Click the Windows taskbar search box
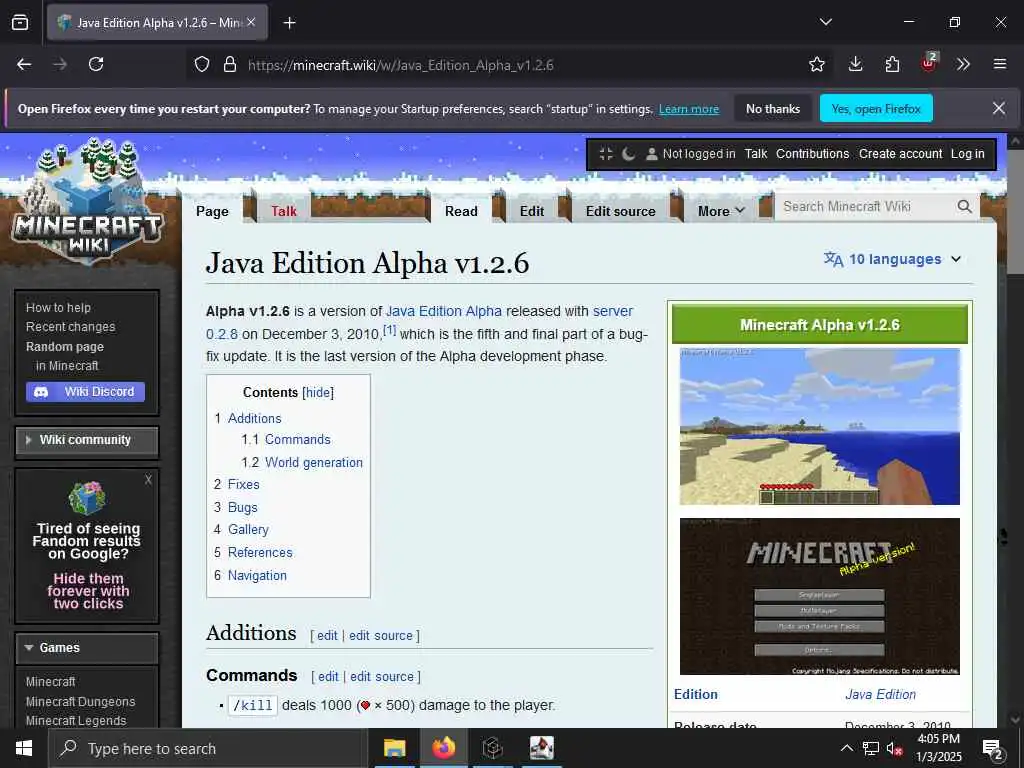The height and width of the screenshot is (768, 1024). (x=208, y=748)
